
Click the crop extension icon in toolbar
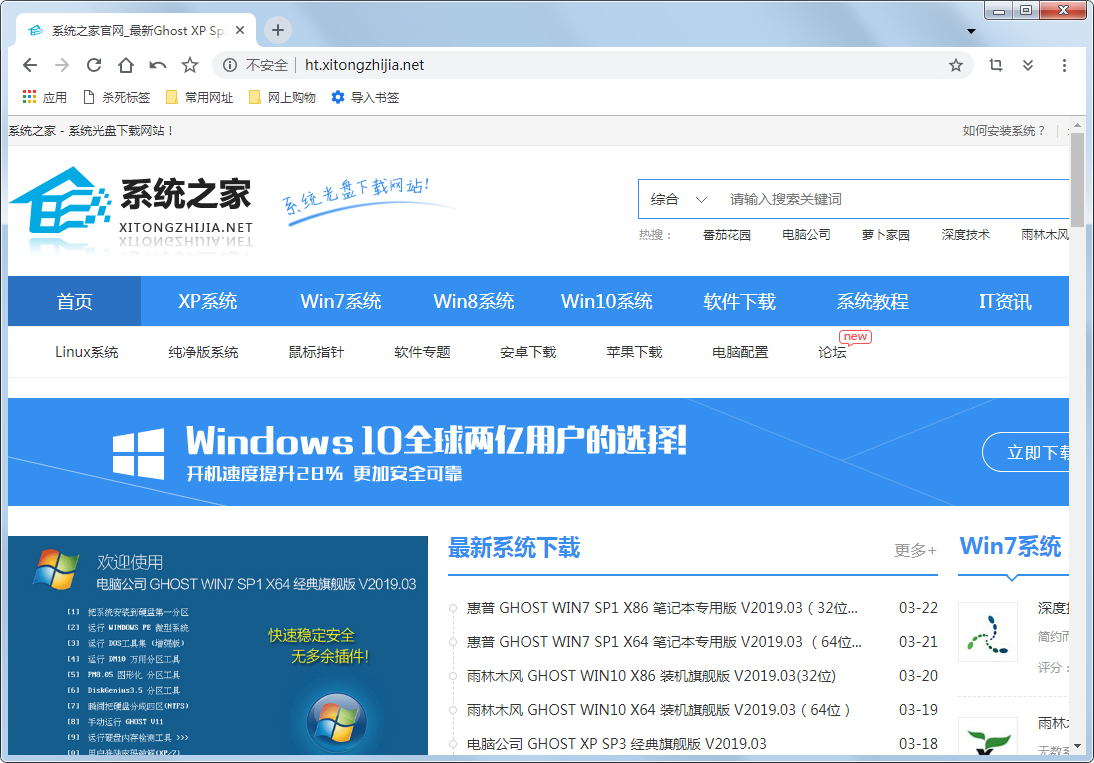(996, 65)
